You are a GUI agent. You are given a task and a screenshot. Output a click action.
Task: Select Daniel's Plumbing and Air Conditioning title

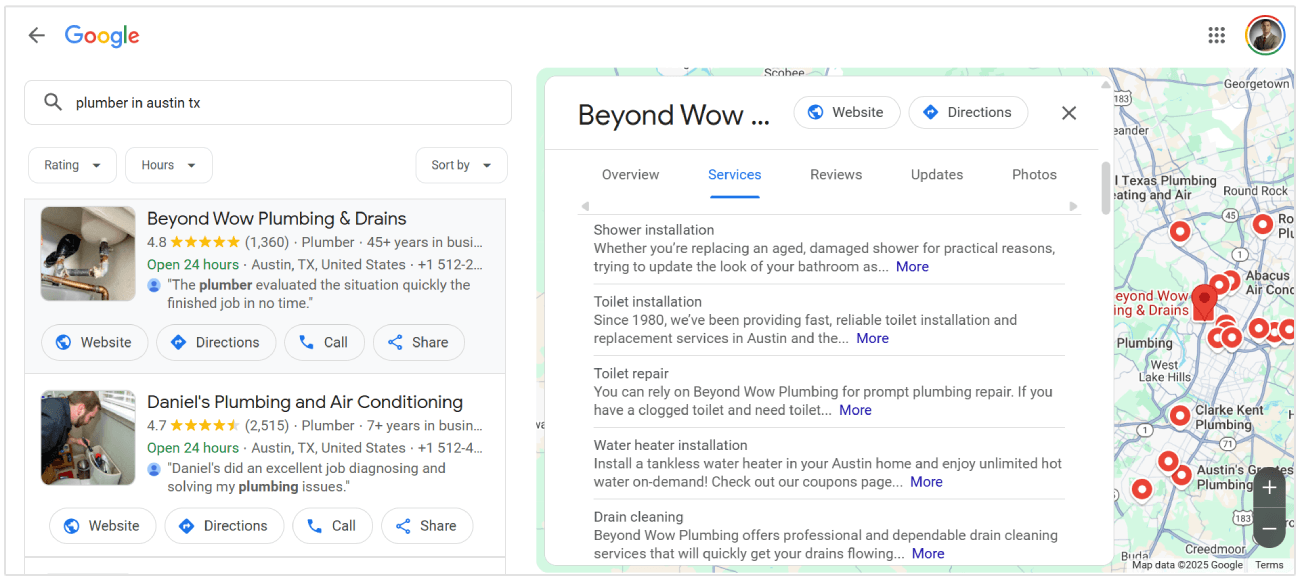point(305,402)
